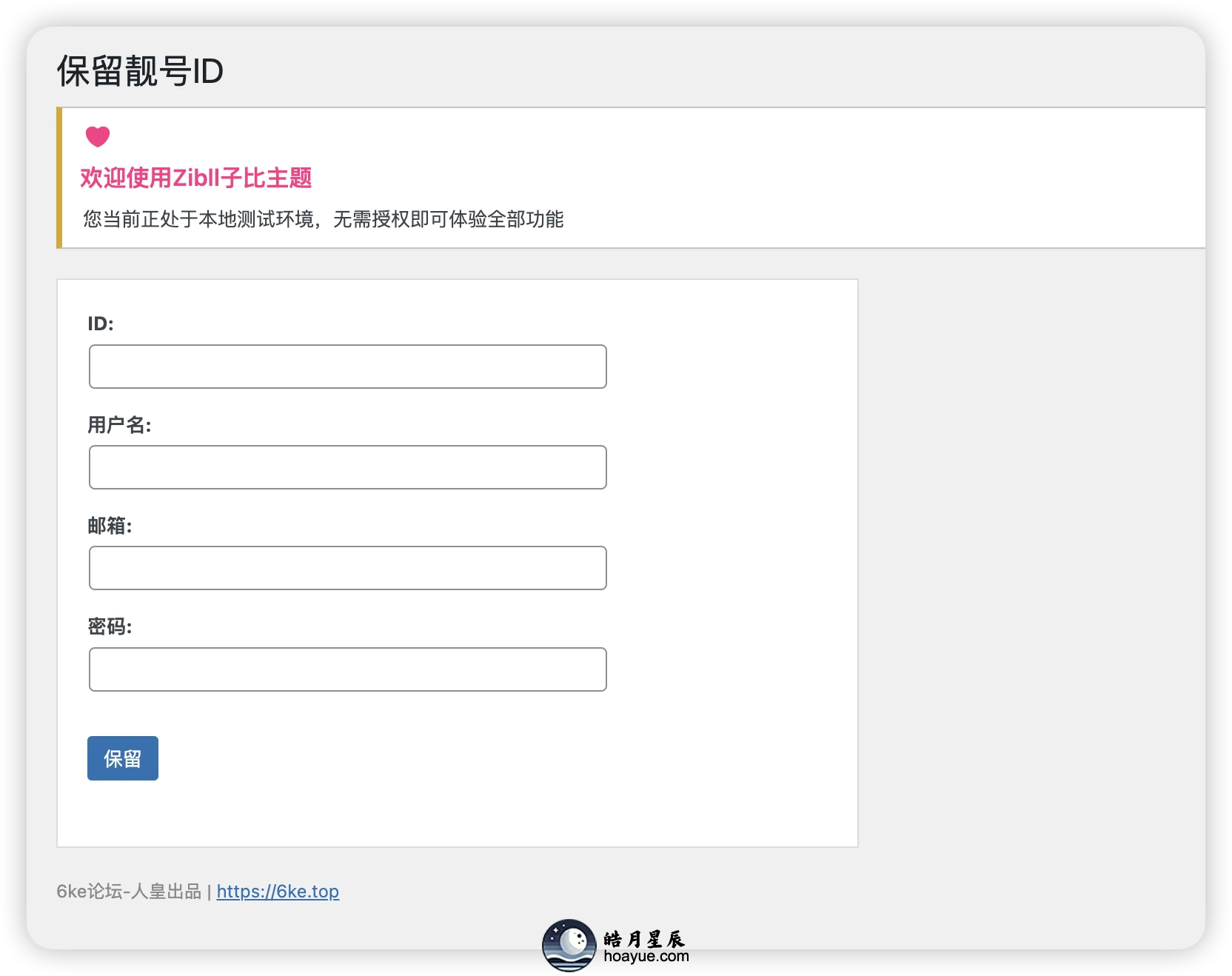Click the 欢迎使用Zibll子比主题 heading
Screen dimensions: 1232x976
(x=196, y=178)
